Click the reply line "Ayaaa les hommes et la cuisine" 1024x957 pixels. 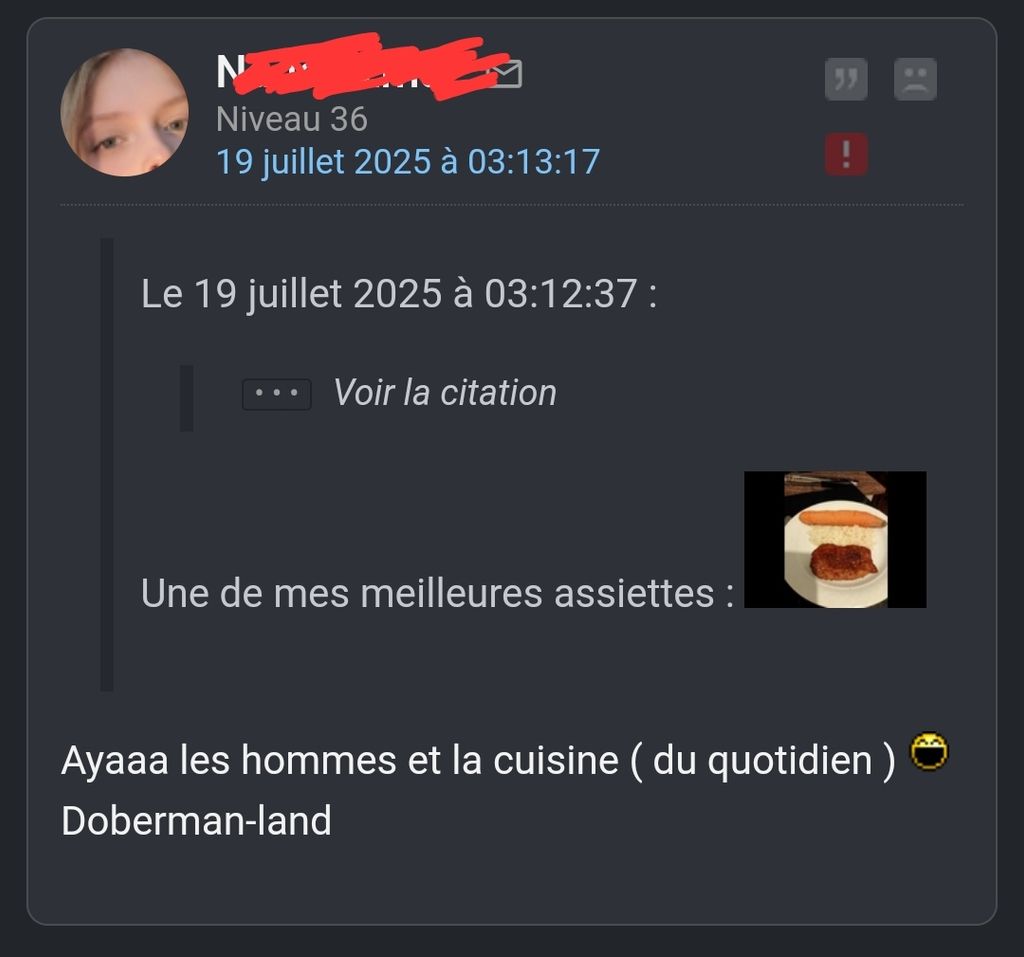[x=340, y=760]
